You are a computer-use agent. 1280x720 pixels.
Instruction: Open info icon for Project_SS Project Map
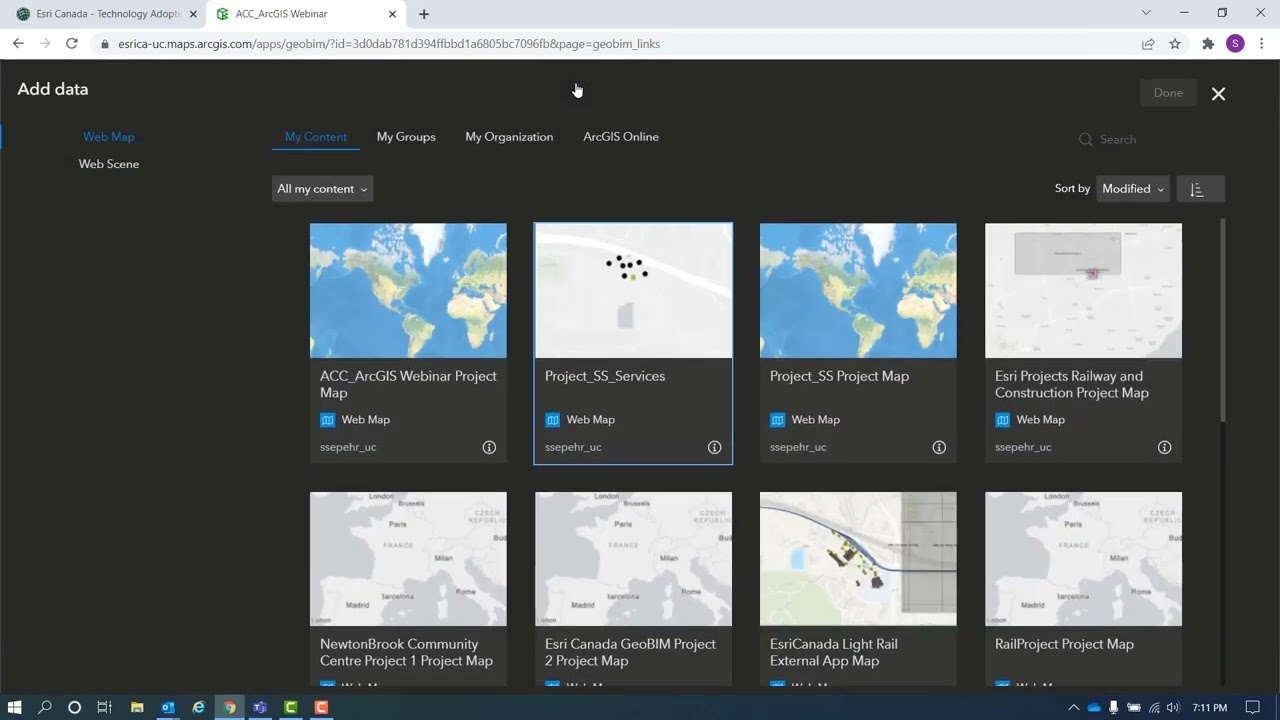(x=939, y=448)
